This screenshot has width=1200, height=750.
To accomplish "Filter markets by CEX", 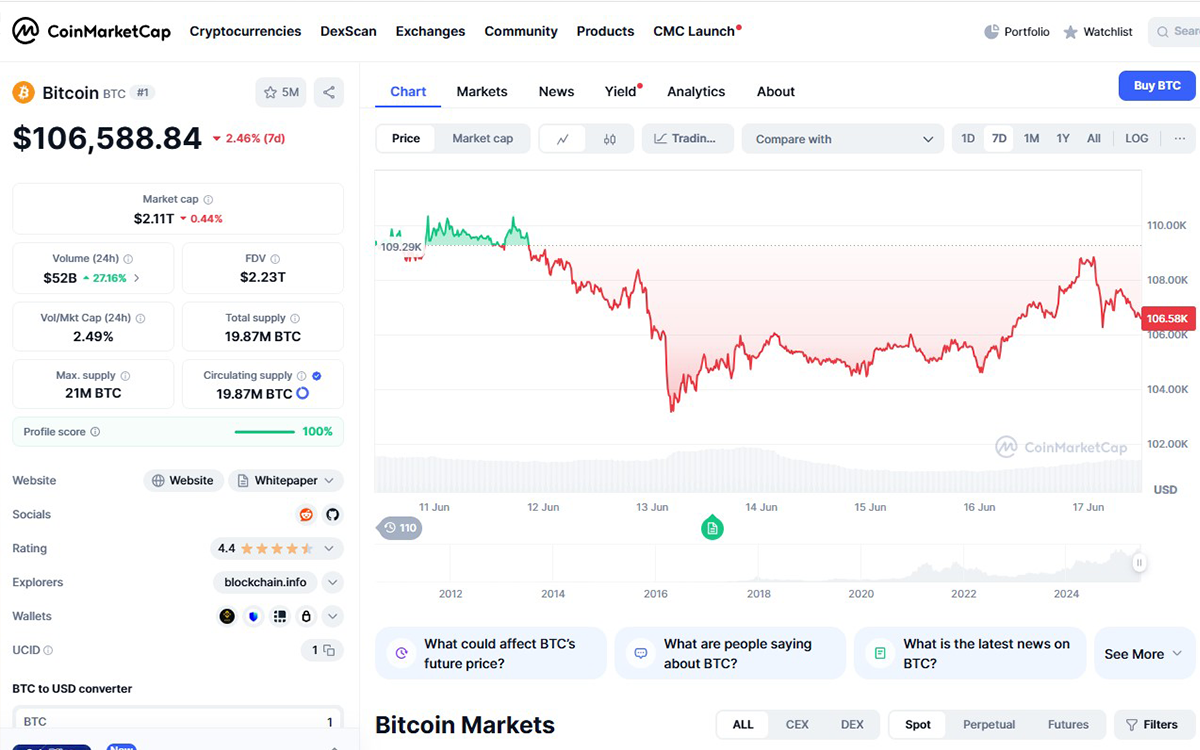I will tap(797, 725).
